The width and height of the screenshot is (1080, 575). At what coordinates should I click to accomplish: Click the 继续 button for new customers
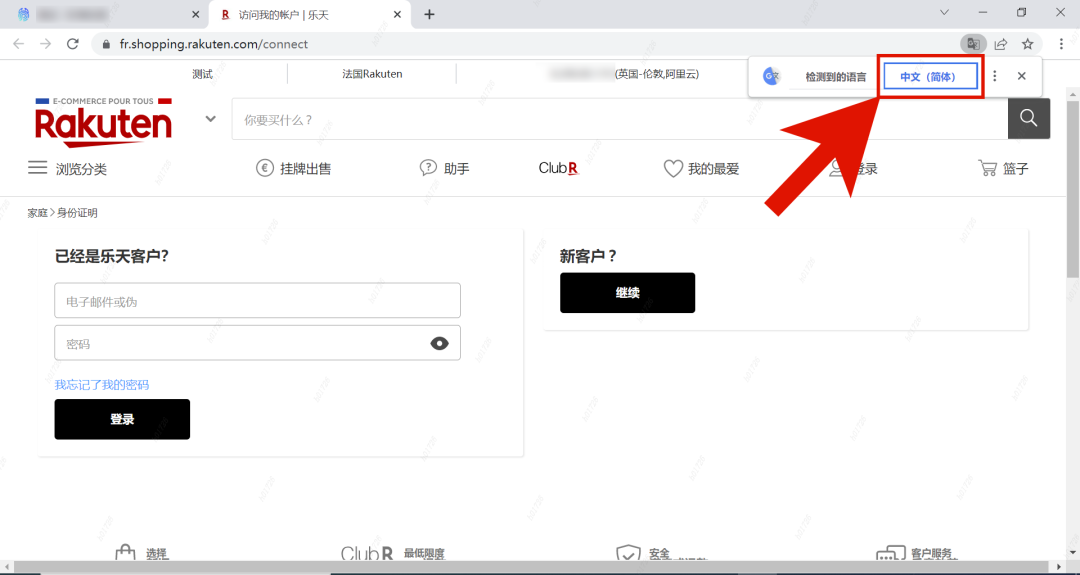(x=627, y=293)
